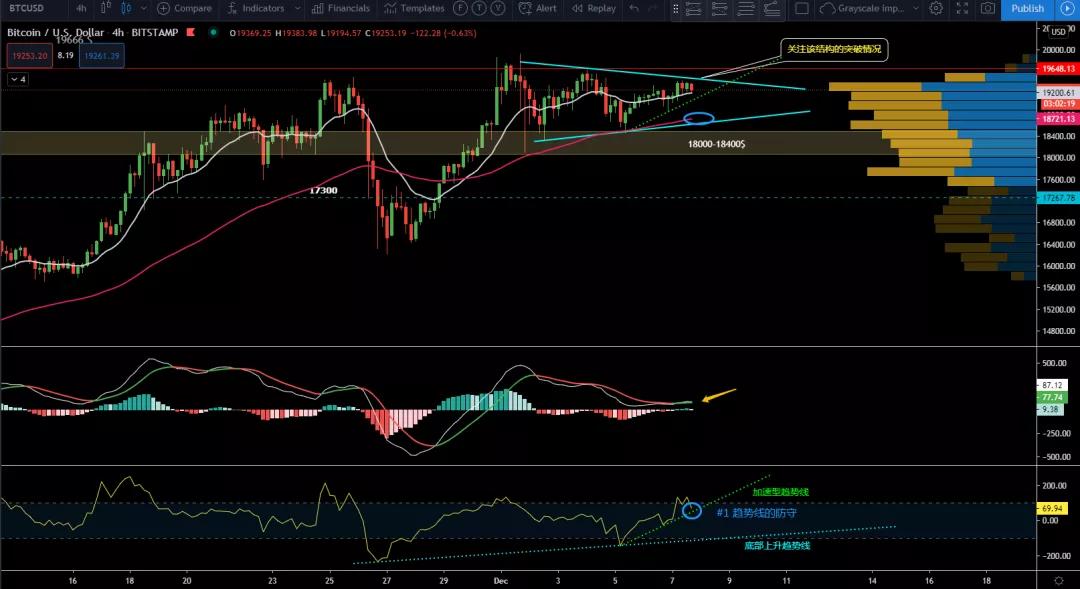The image size is (1080, 589).
Task: Open the Financials menu item
Action: click(340, 8)
